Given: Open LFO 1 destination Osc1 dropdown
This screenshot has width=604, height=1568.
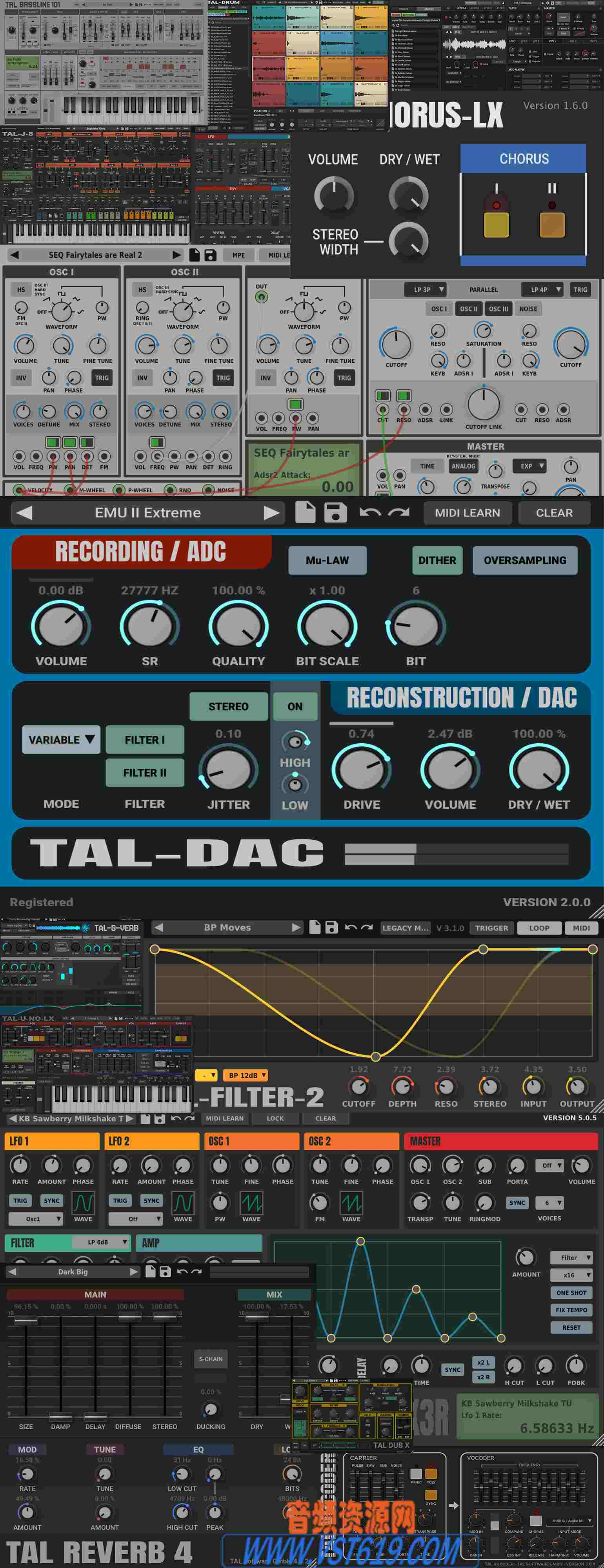Looking at the screenshot, I should pyautogui.click(x=36, y=1219).
